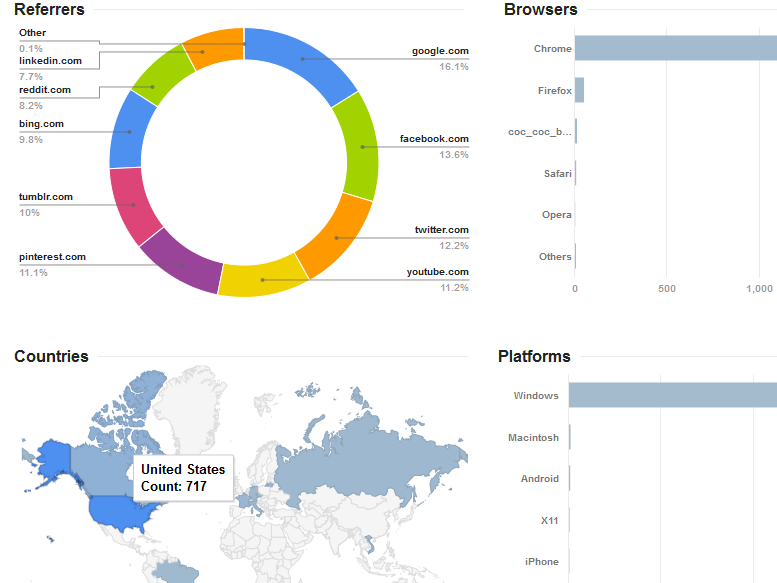This screenshot has height=583, width=777.
Task: Click the reddit.com green donut segment
Action: (x=153, y=87)
